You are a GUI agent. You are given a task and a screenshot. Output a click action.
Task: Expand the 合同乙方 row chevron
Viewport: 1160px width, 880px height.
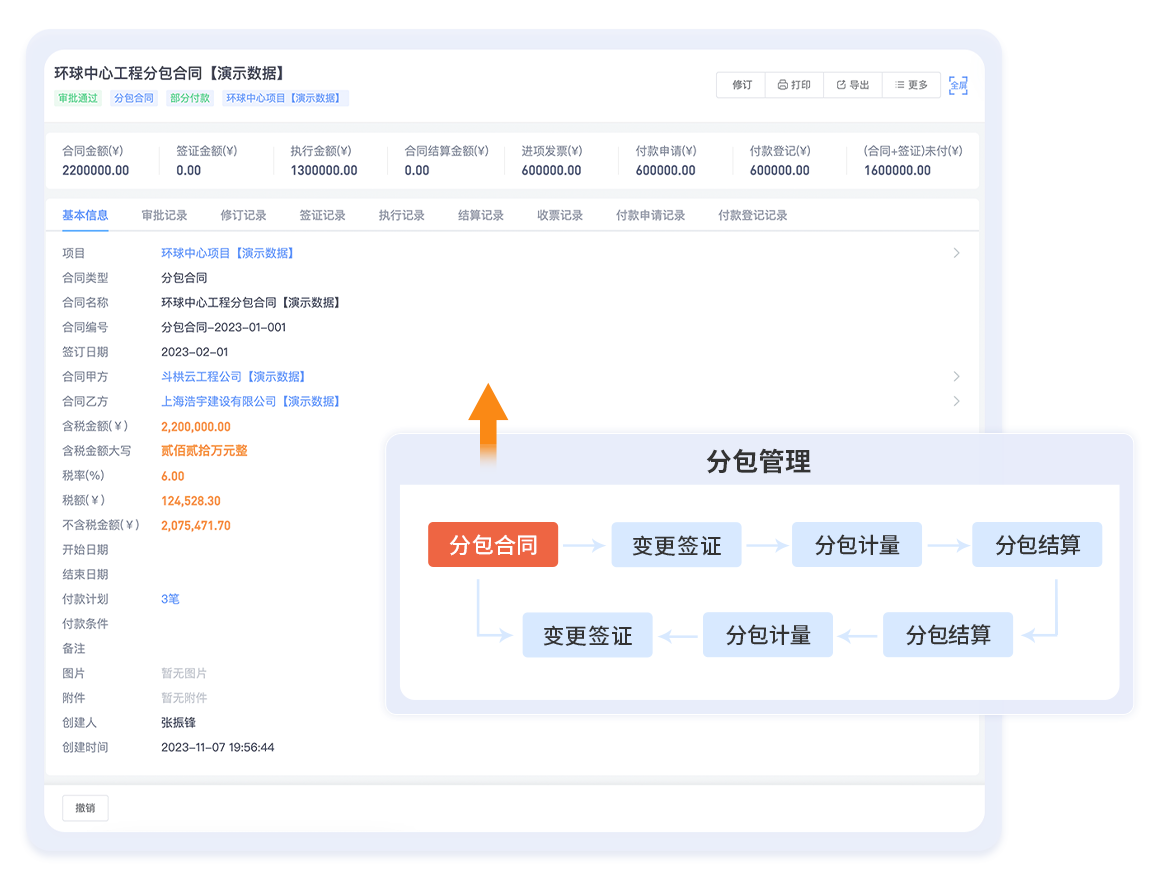(956, 401)
